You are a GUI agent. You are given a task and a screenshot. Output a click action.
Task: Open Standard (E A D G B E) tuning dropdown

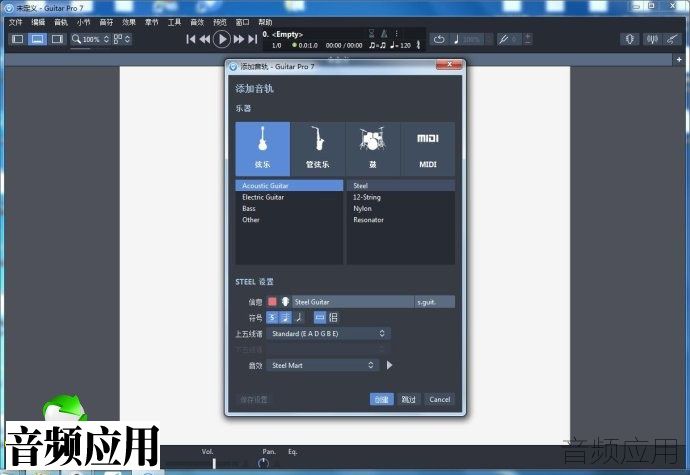tap(329, 334)
